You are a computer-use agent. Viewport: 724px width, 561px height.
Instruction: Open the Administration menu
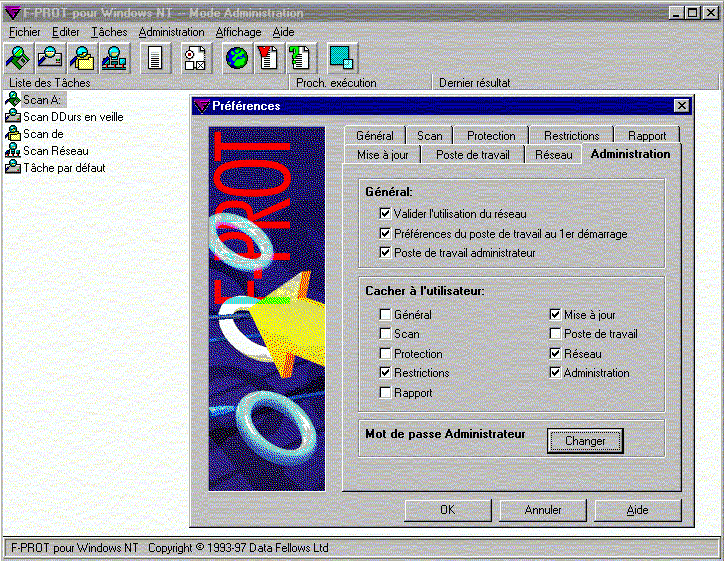click(171, 32)
